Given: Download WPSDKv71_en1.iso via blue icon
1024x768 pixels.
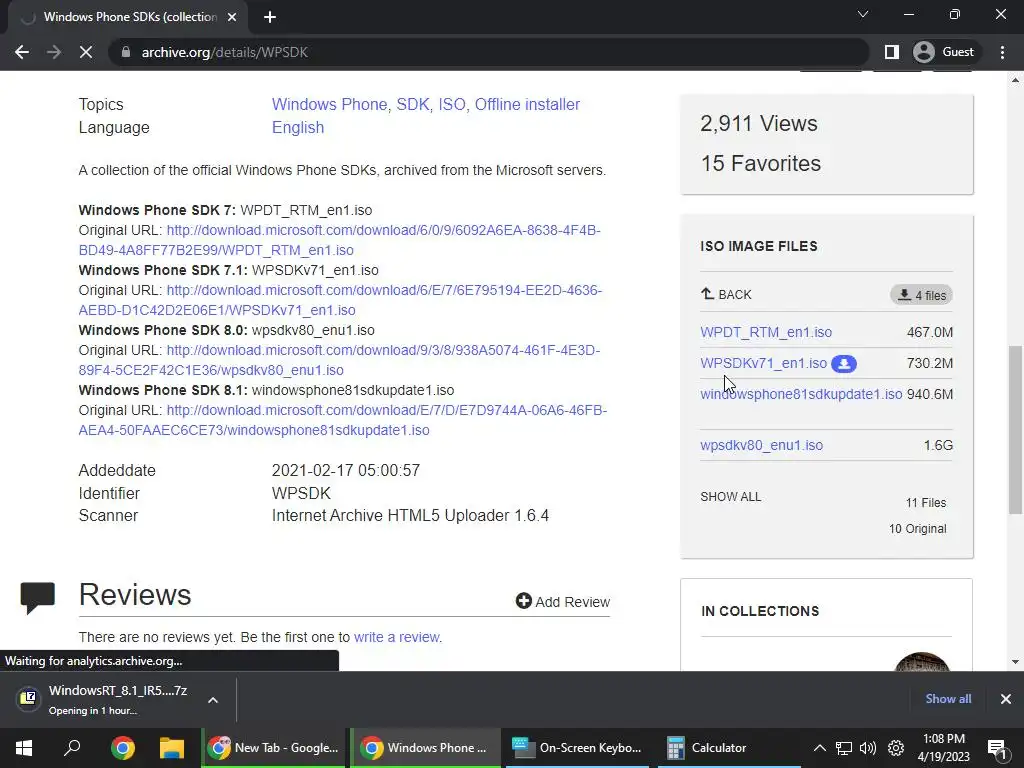Looking at the screenshot, I should click(844, 364).
